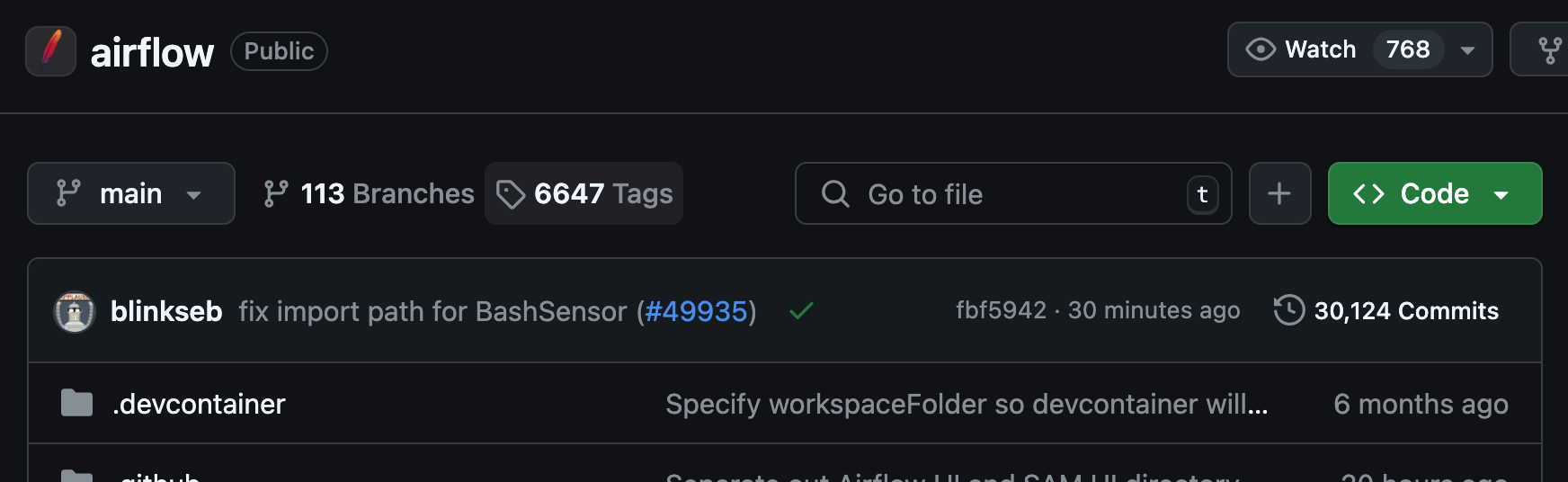Click the .devcontainer folder icon
Image resolution: width=1568 pixels, height=482 pixels.
coord(76,404)
